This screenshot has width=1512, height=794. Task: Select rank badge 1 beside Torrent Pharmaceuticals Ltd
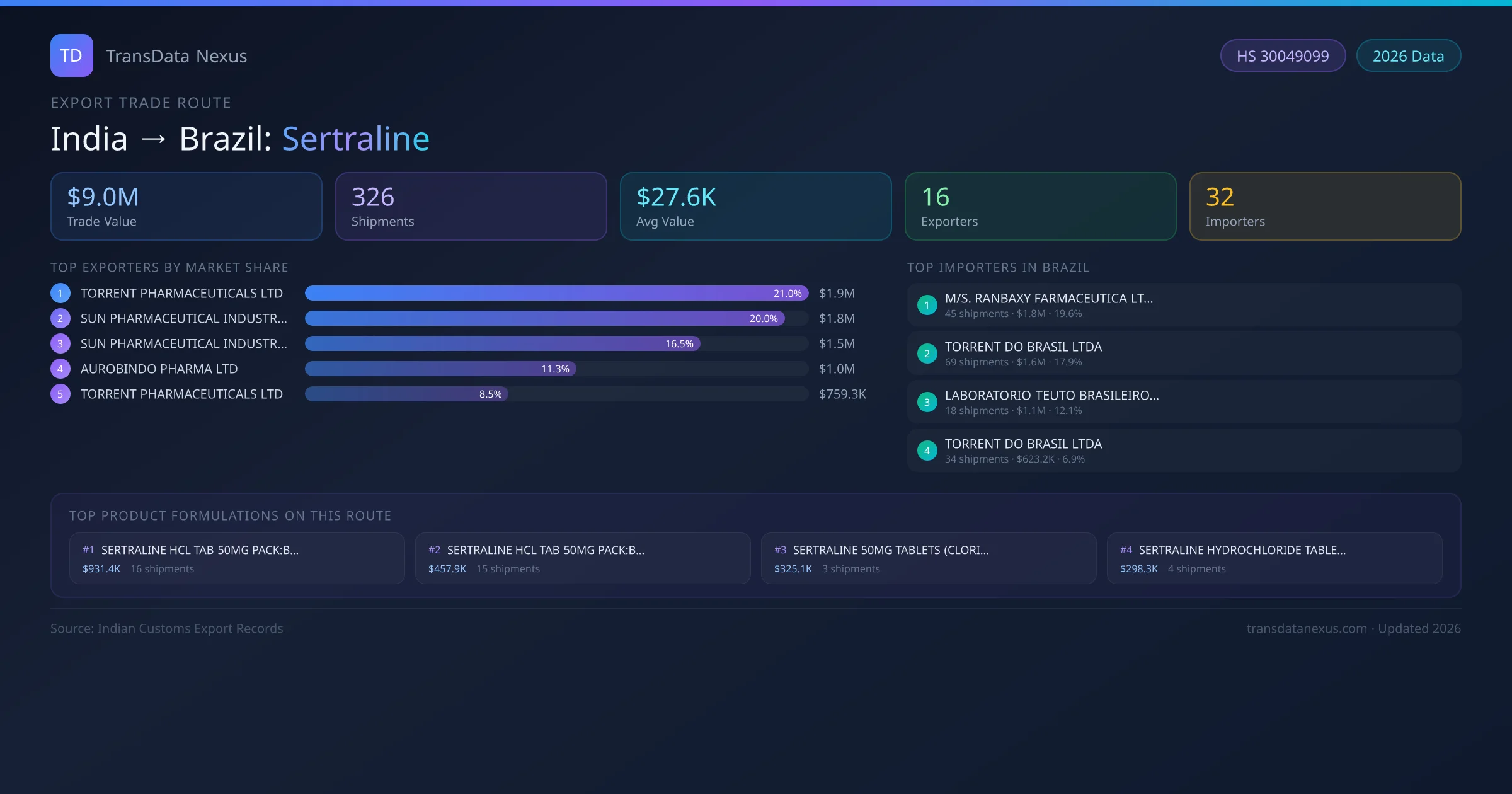60,293
